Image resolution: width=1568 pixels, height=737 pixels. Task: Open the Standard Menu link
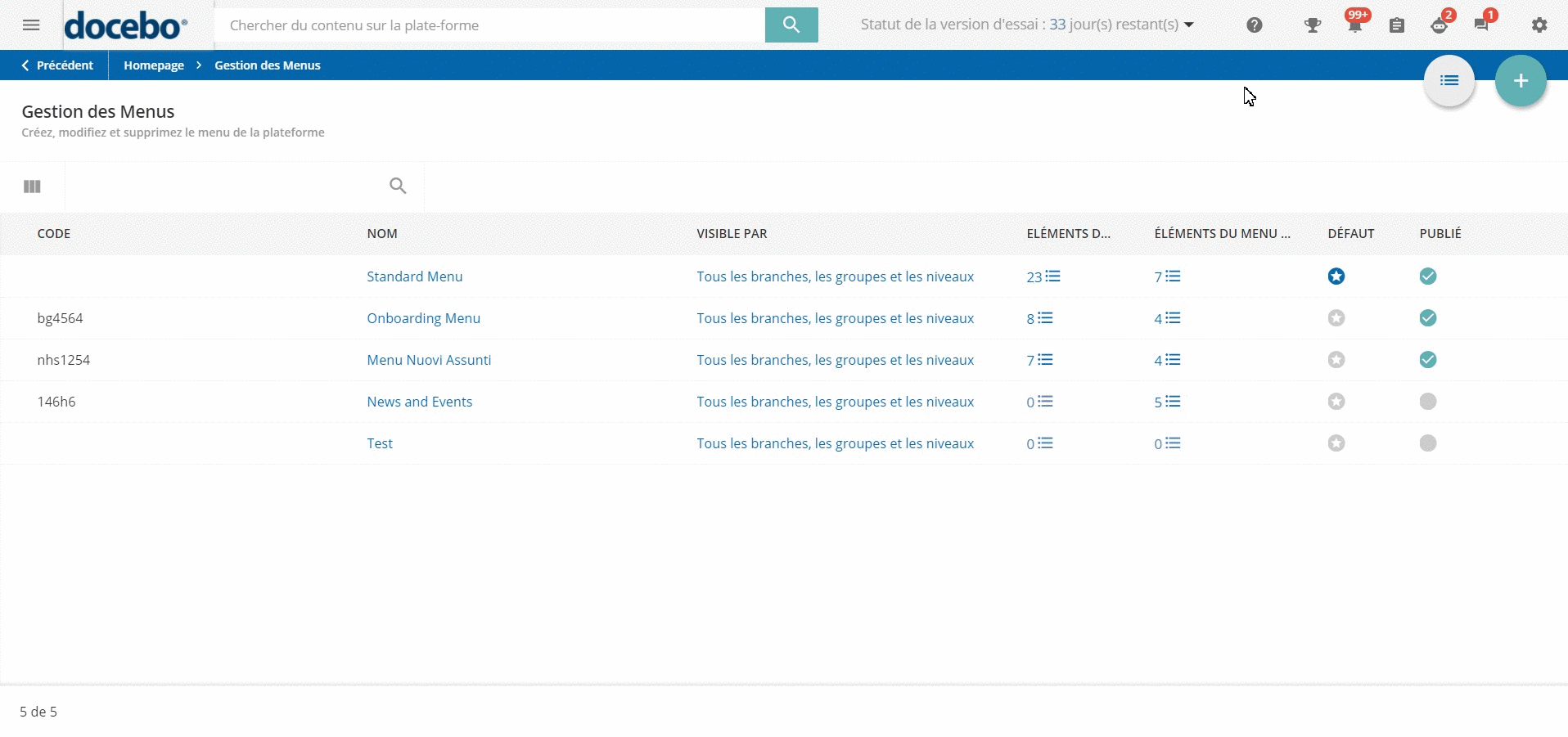415,276
